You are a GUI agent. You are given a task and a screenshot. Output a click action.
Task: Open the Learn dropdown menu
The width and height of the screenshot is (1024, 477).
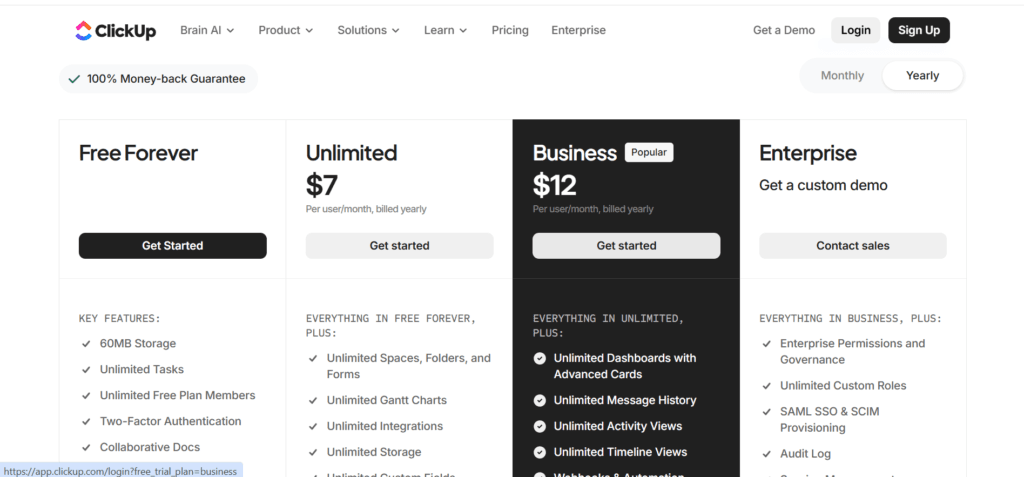[445, 30]
